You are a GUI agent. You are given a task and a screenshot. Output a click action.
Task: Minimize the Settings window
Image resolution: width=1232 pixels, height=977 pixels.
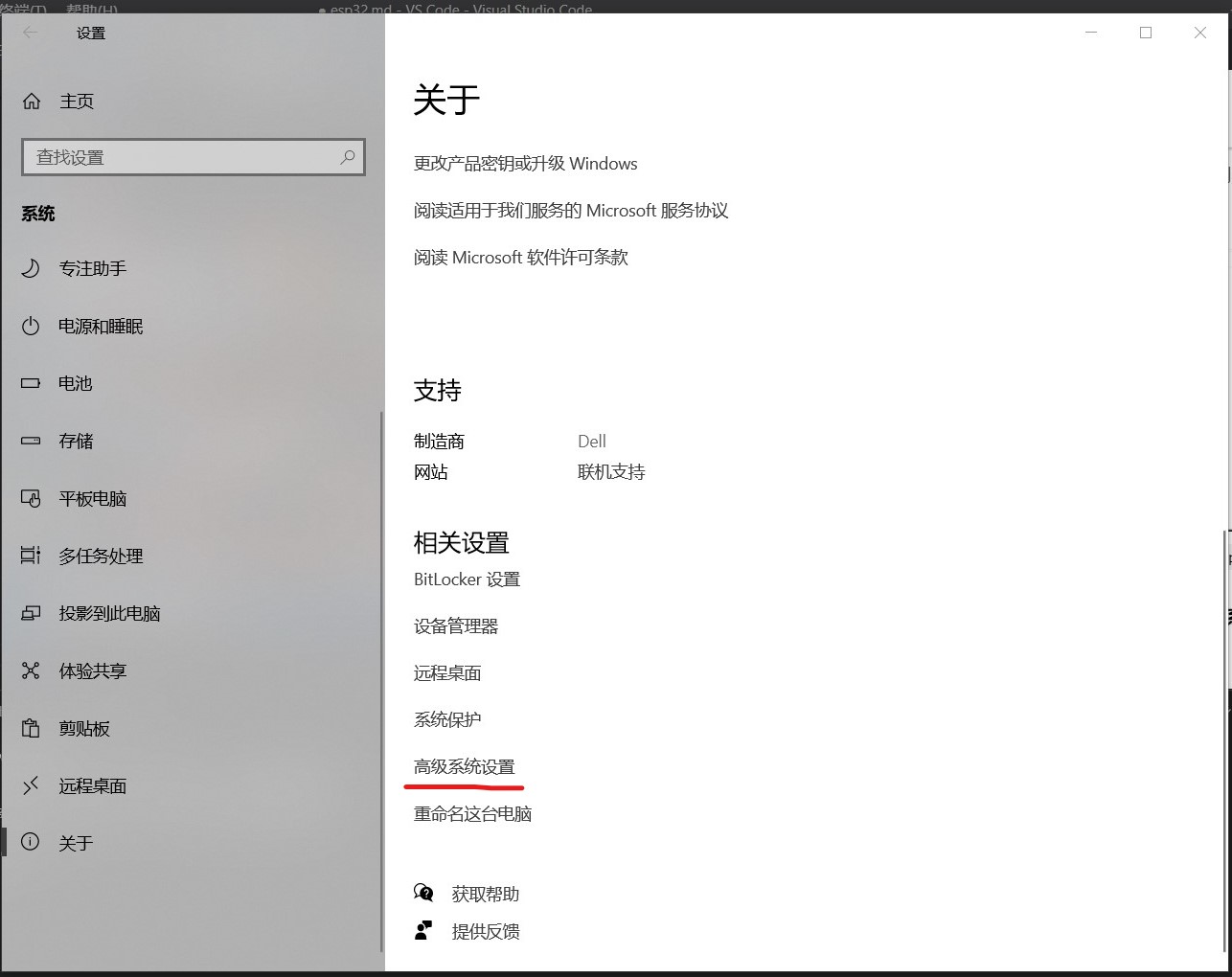1091,33
